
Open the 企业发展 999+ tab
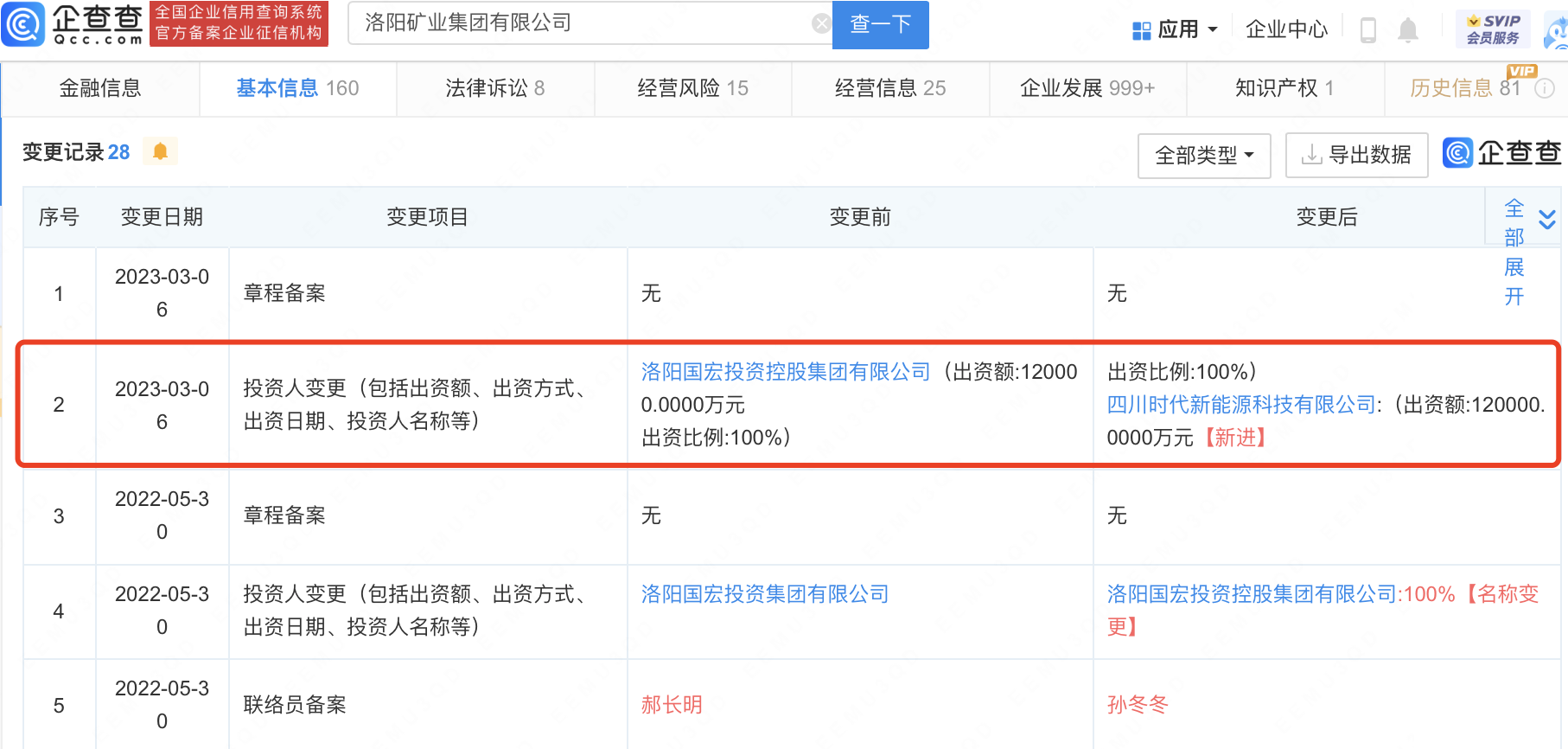[x=1087, y=88]
